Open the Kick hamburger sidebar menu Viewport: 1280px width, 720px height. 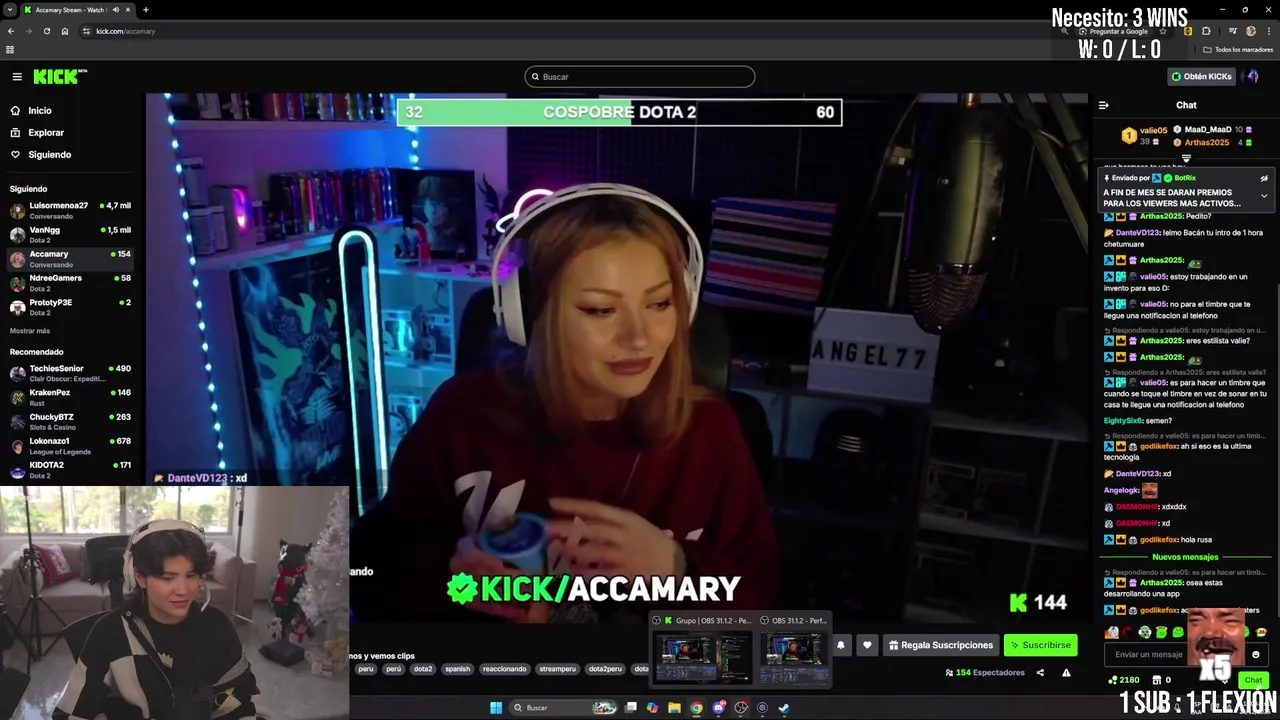pyautogui.click(x=17, y=77)
